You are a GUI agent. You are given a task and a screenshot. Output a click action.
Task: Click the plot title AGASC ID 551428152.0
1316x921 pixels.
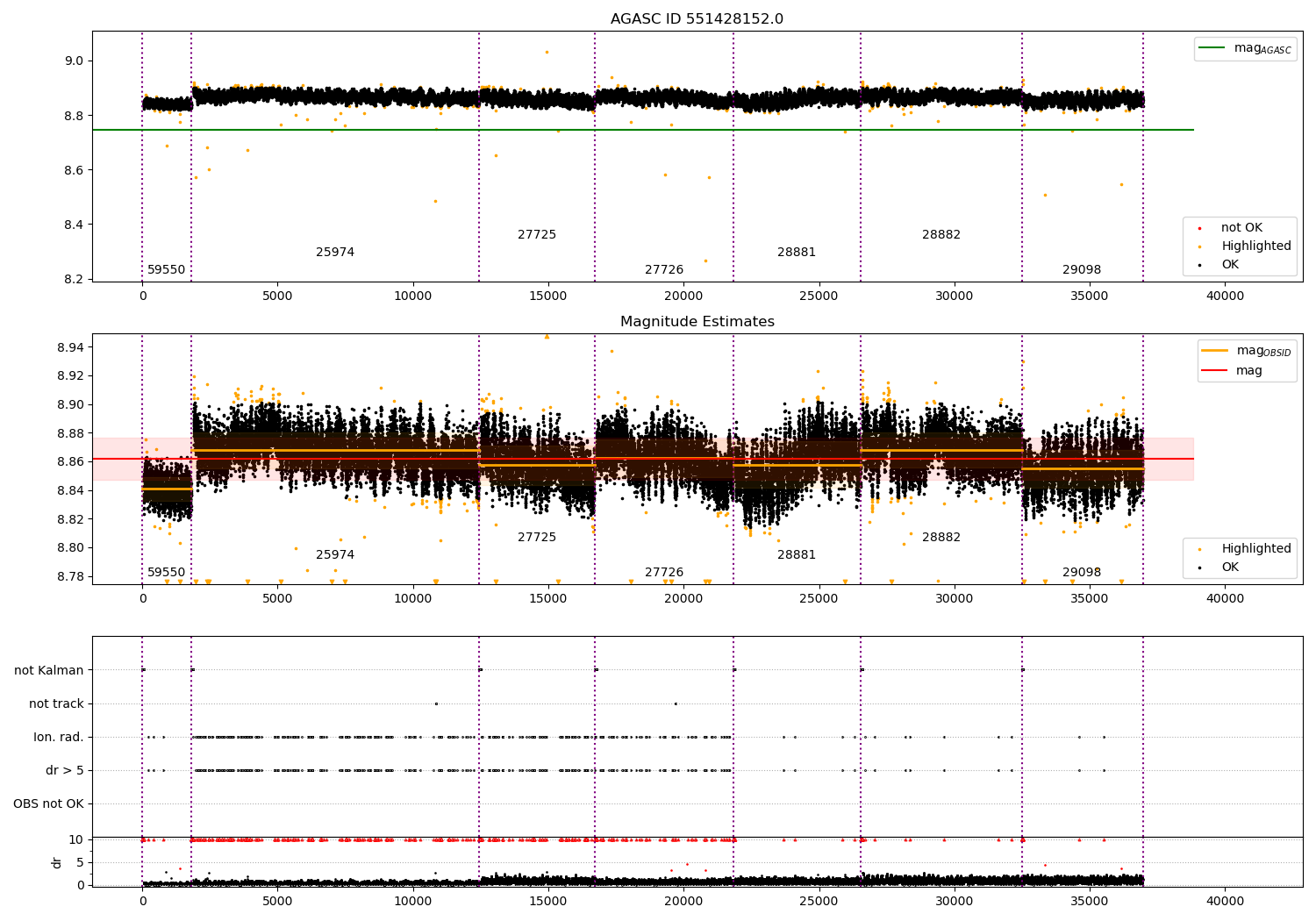[697, 19]
